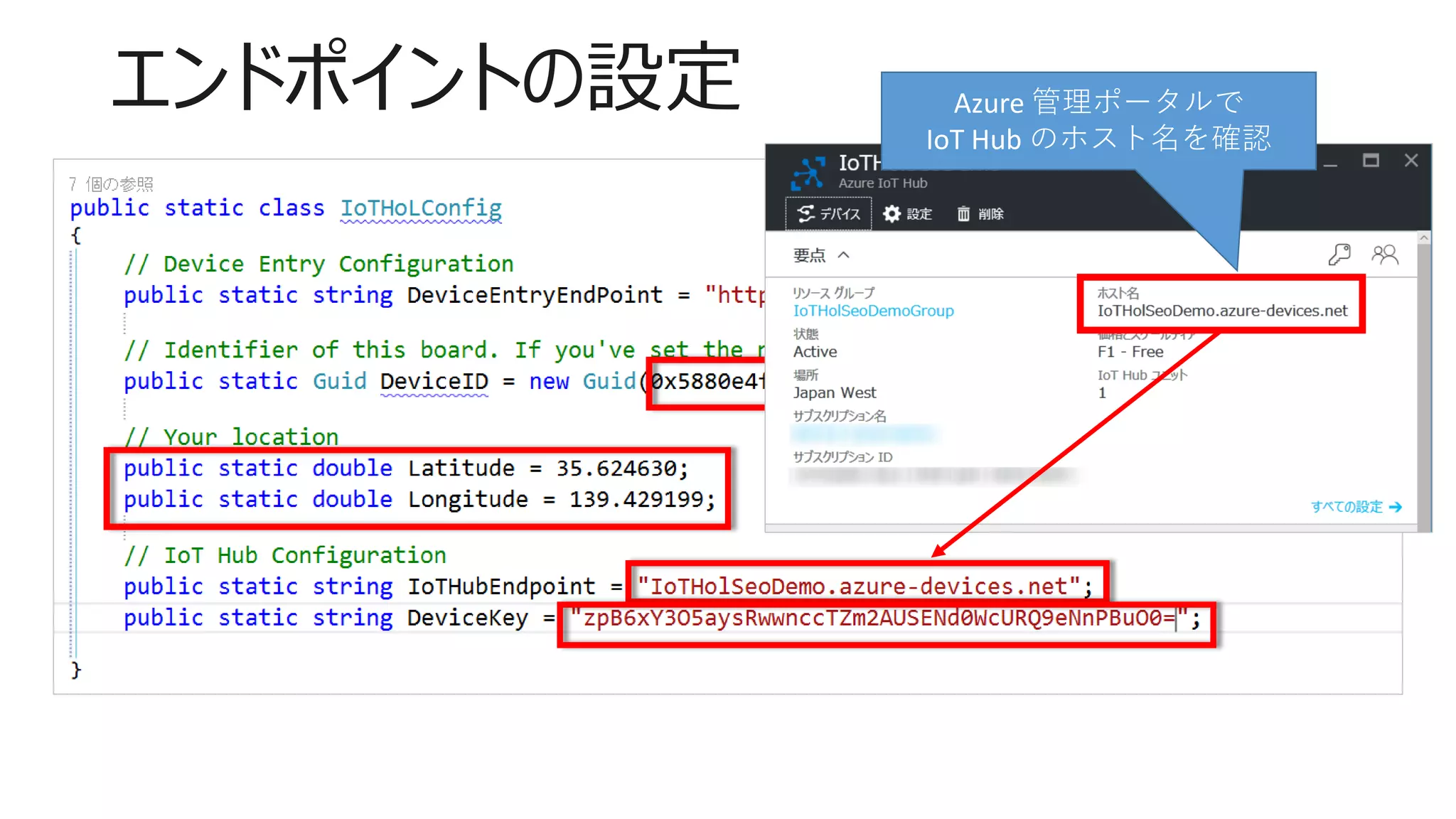Collapse the 要点 essentials section chevron
This screenshot has height=819, width=1456.
point(844,255)
